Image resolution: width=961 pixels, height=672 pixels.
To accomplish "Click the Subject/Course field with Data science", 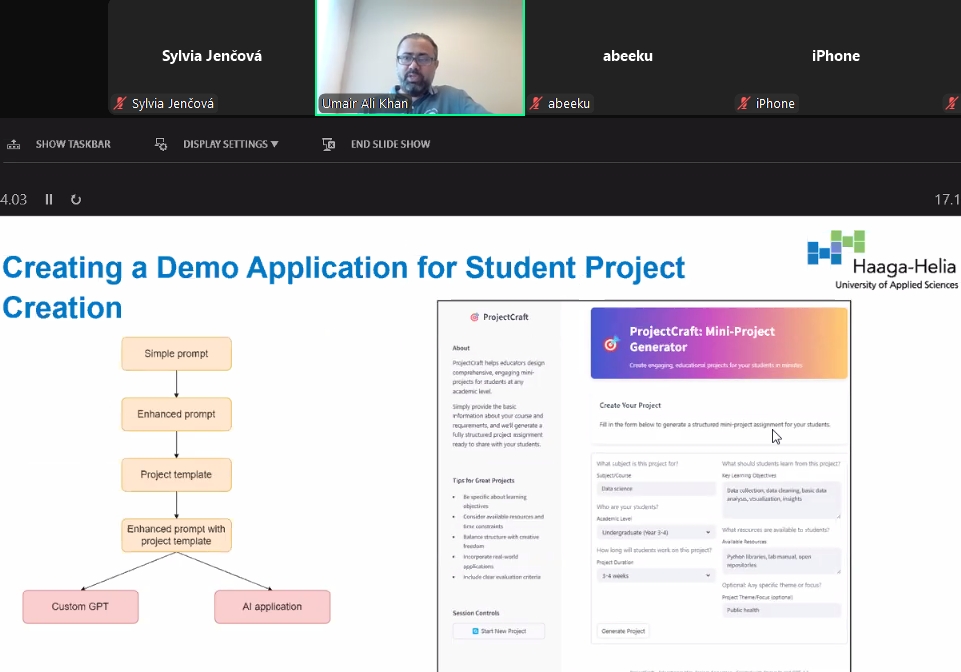I will tap(655, 489).
